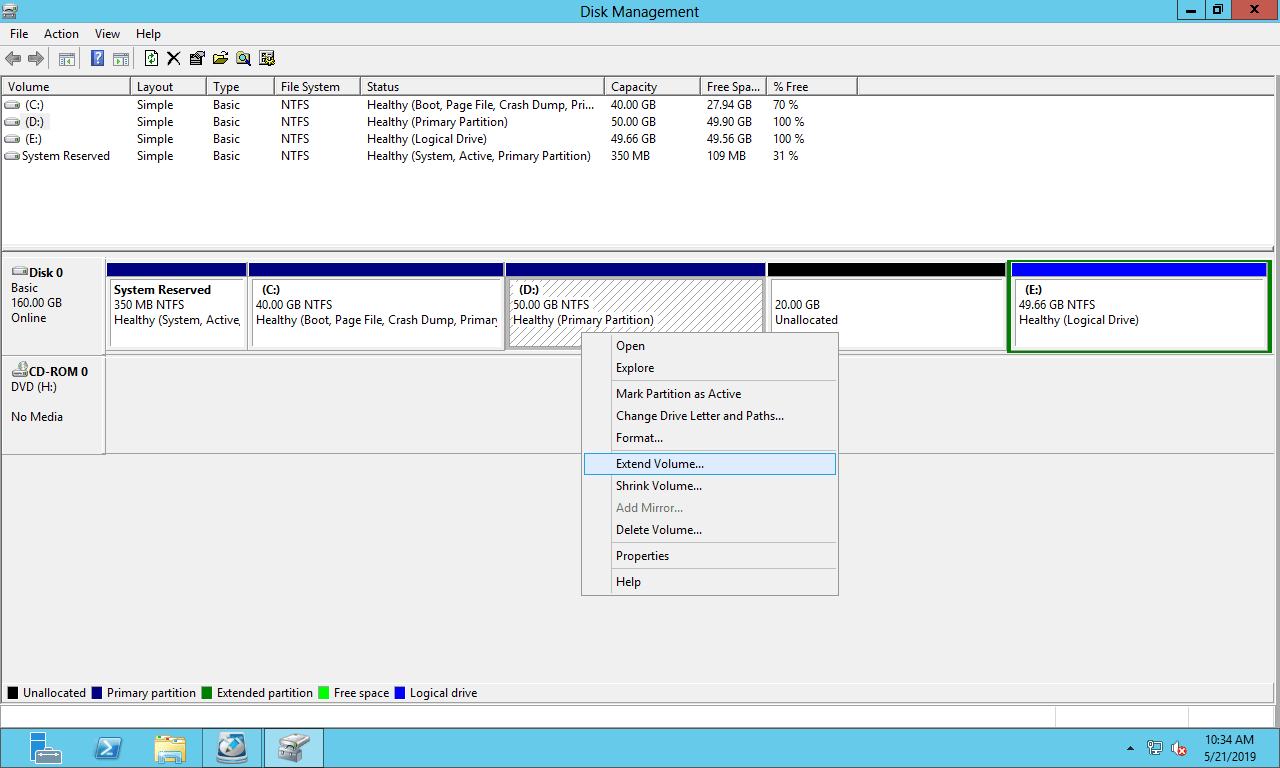Choose Extend Volume... from context menu

click(x=660, y=464)
